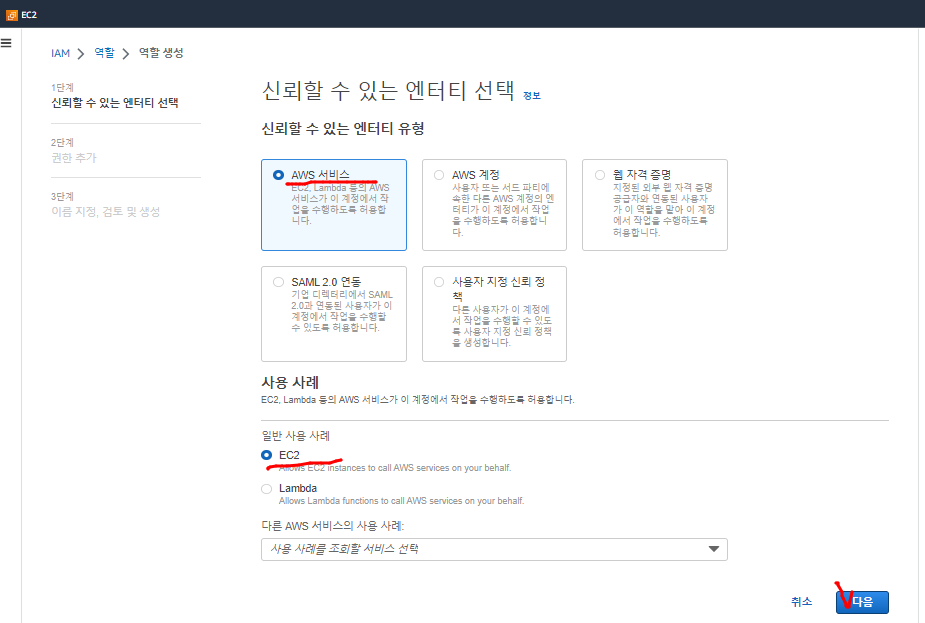This screenshot has height=623, width=925.
Task: Click 역할 생성 breadcrumb text
Action: click(x=161, y=53)
